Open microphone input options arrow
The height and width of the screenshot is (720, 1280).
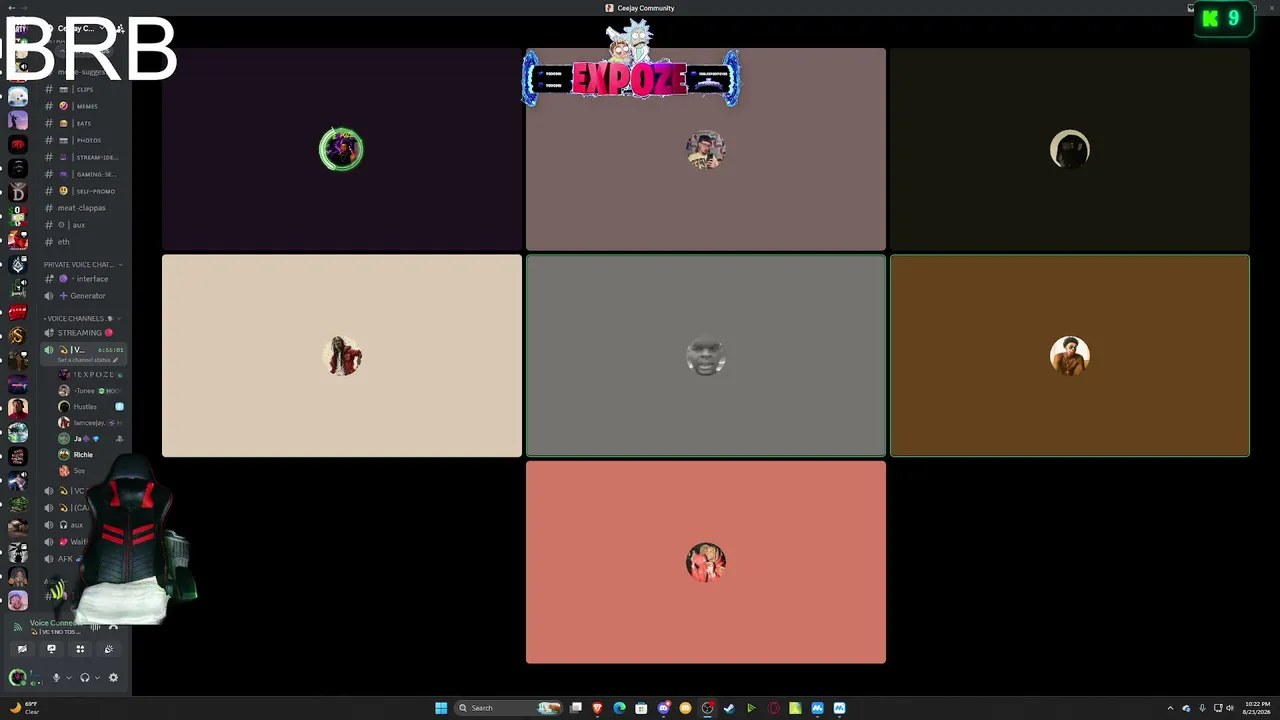[x=68, y=678]
